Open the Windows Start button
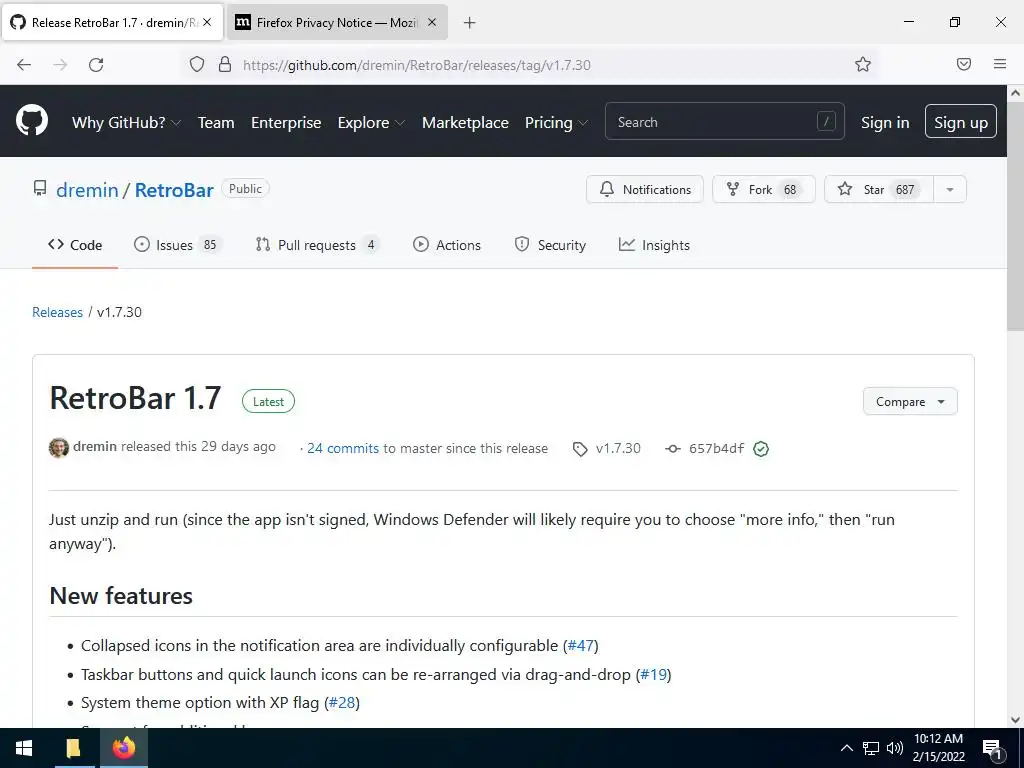The width and height of the screenshot is (1024, 768). (x=24, y=748)
